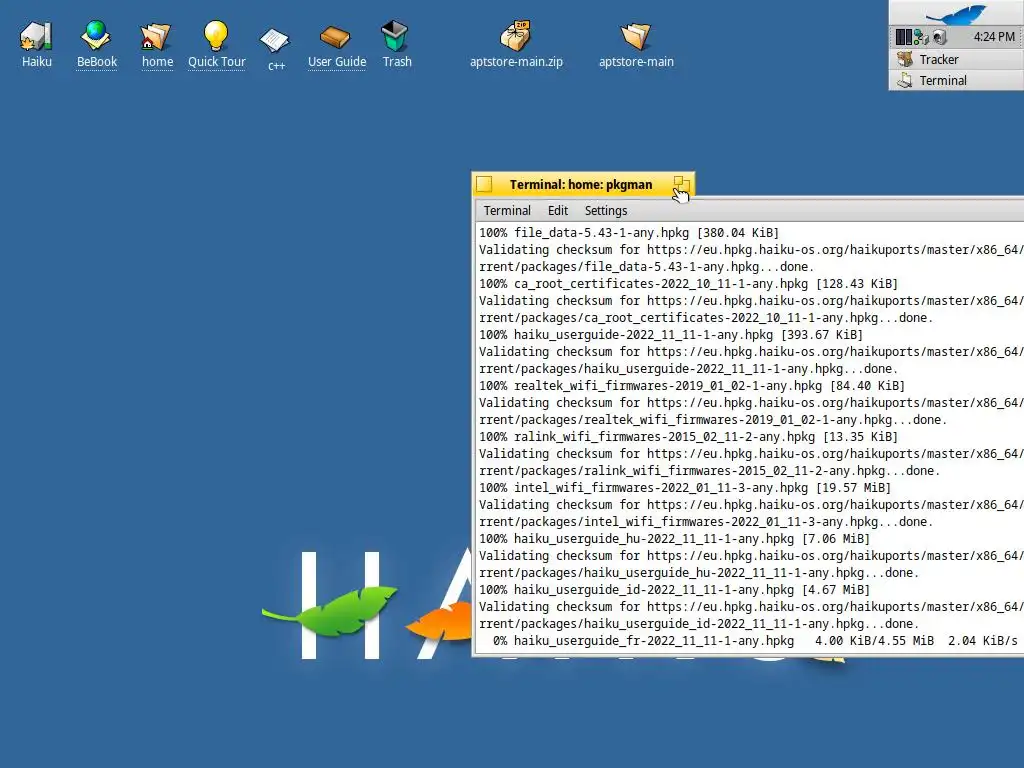Open the home folder icon
The height and width of the screenshot is (768, 1024).
pos(157,37)
